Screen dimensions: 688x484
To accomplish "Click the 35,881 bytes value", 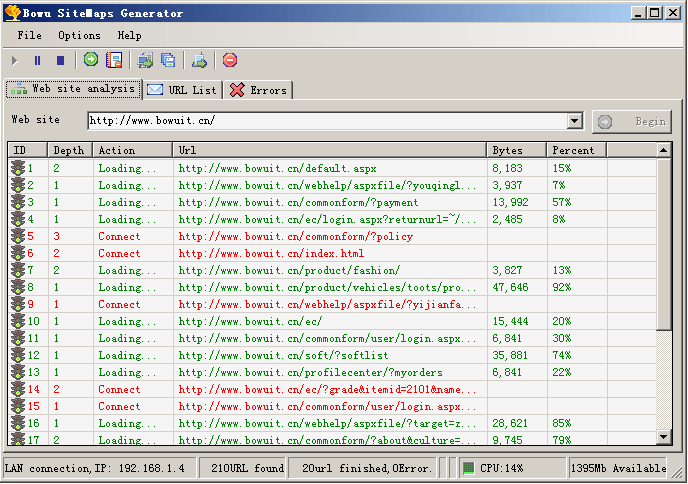I will [x=510, y=355].
